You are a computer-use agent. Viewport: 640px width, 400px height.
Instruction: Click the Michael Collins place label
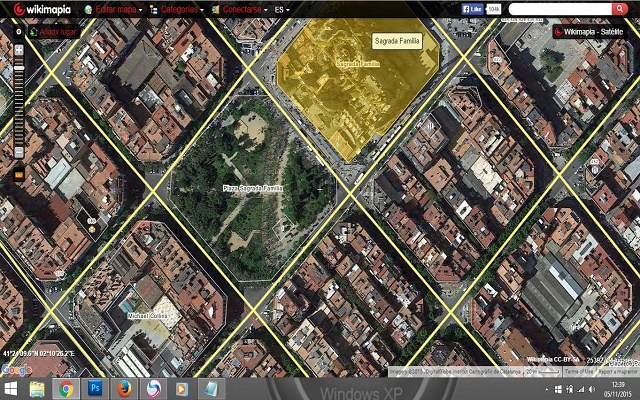(x=151, y=315)
